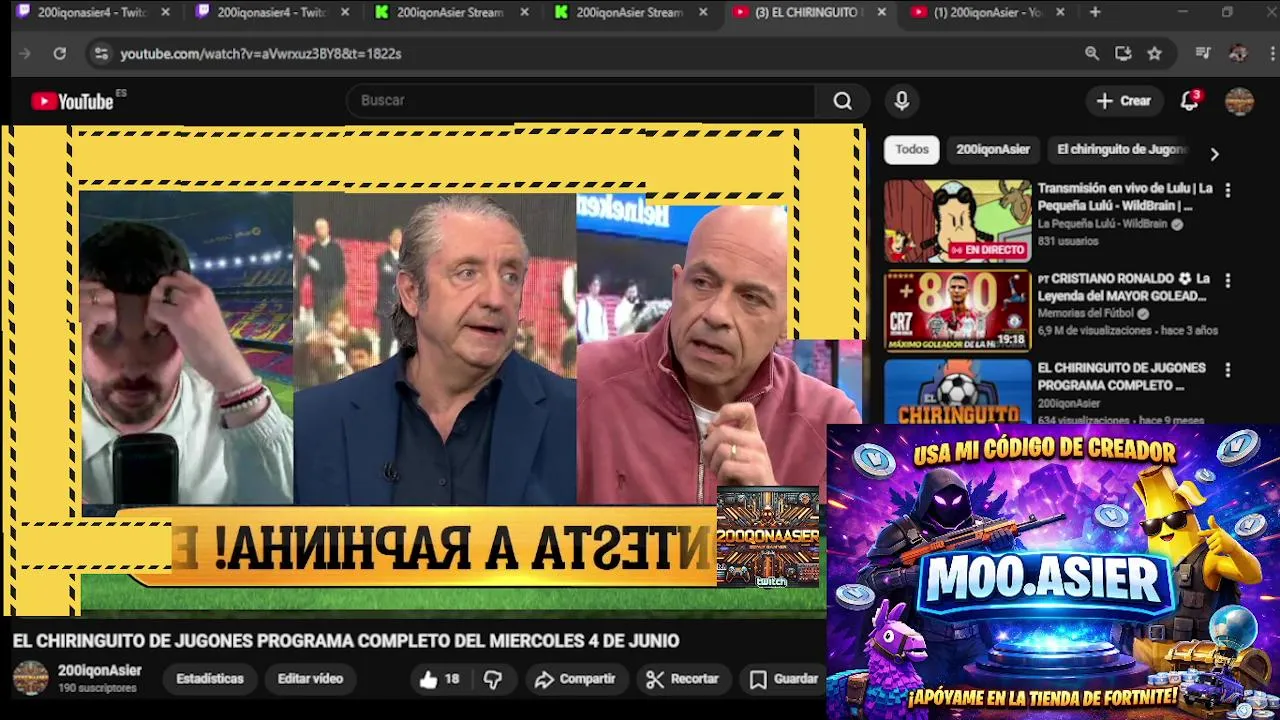Open 'CRISTIANO RONALDO La Leyenda' video title
1280x720 pixels.
1124,287
